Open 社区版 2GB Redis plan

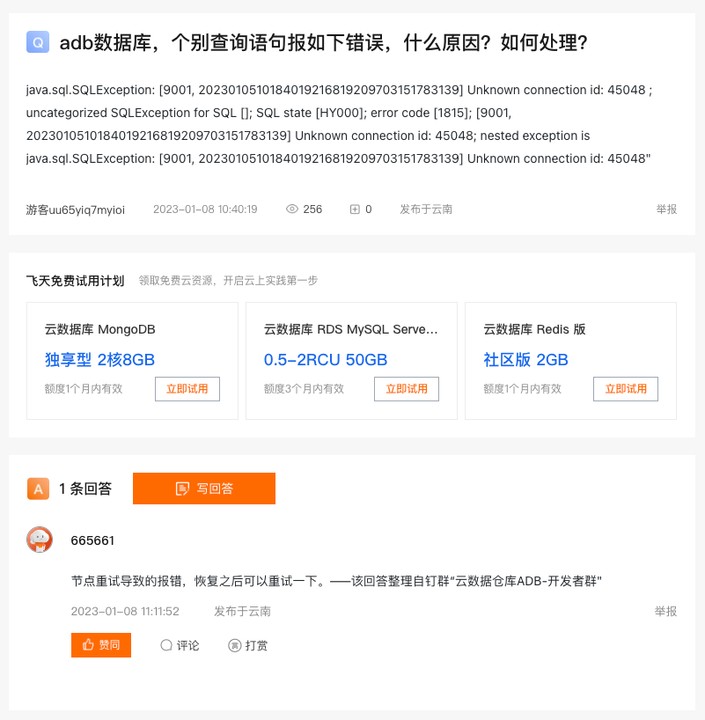pyautogui.click(x=526, y=360)
